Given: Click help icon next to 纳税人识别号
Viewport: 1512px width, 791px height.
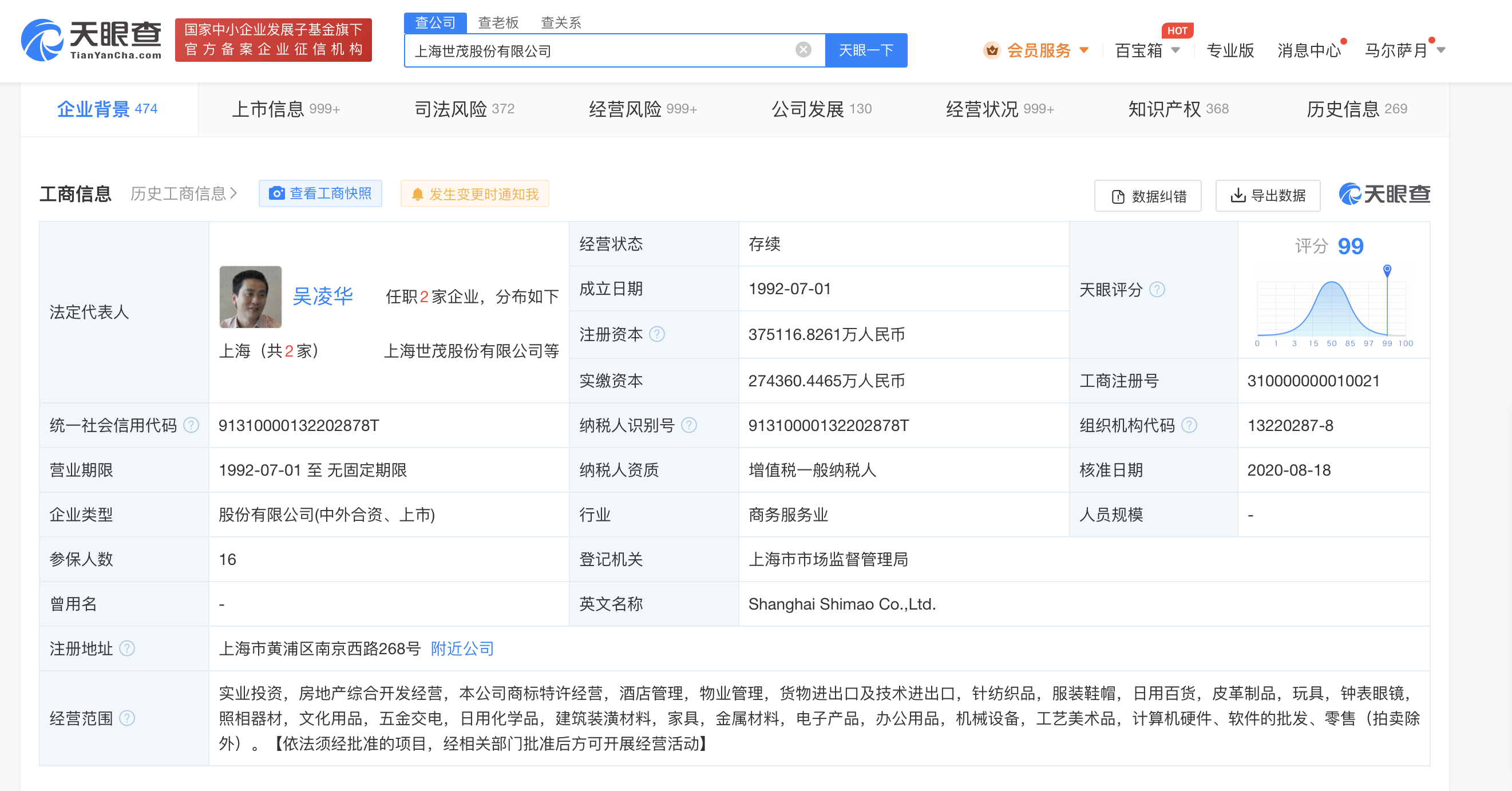Looking at the screenshot, I should pos(688,425).
